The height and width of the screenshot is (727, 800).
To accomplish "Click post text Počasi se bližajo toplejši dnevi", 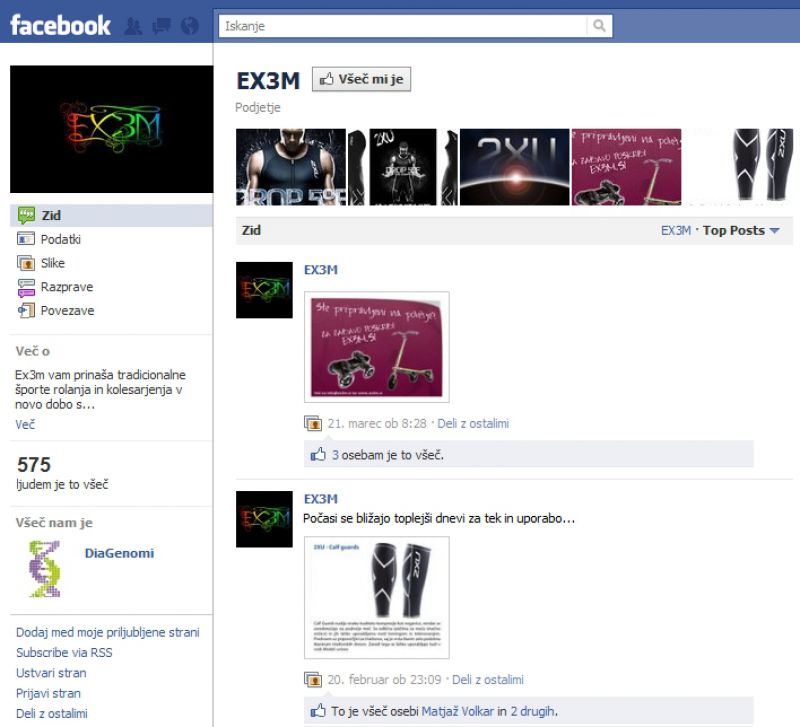I will click(439, 518).
